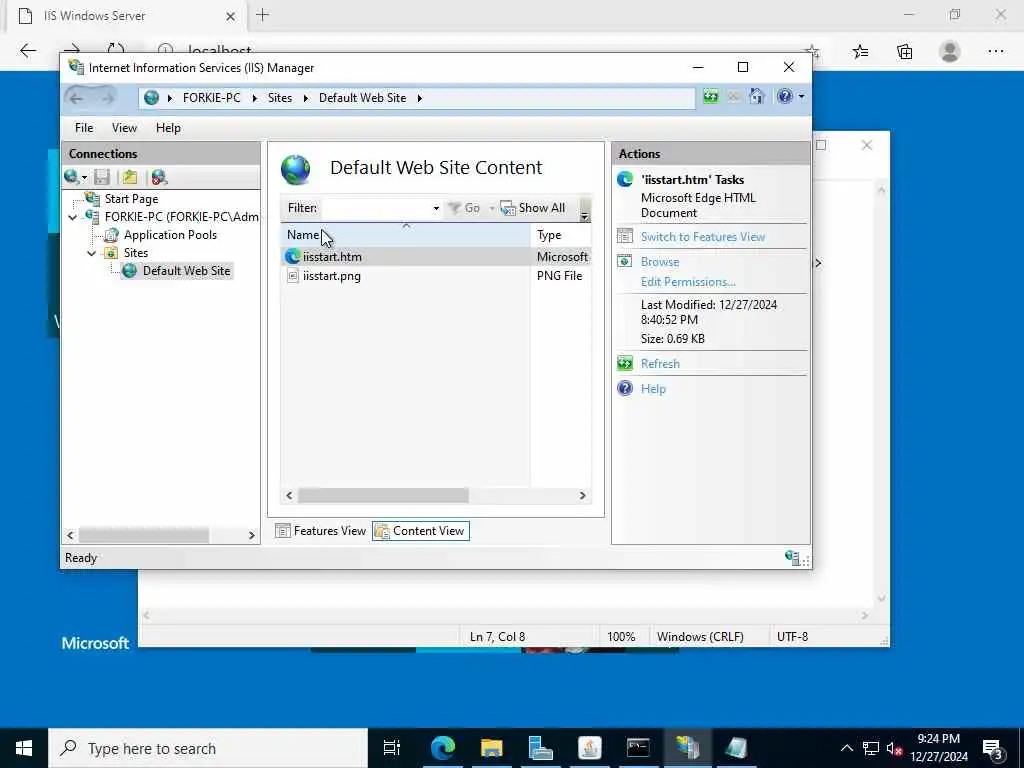
Task: Select Default Web Site in the tree
Action: 186,270
